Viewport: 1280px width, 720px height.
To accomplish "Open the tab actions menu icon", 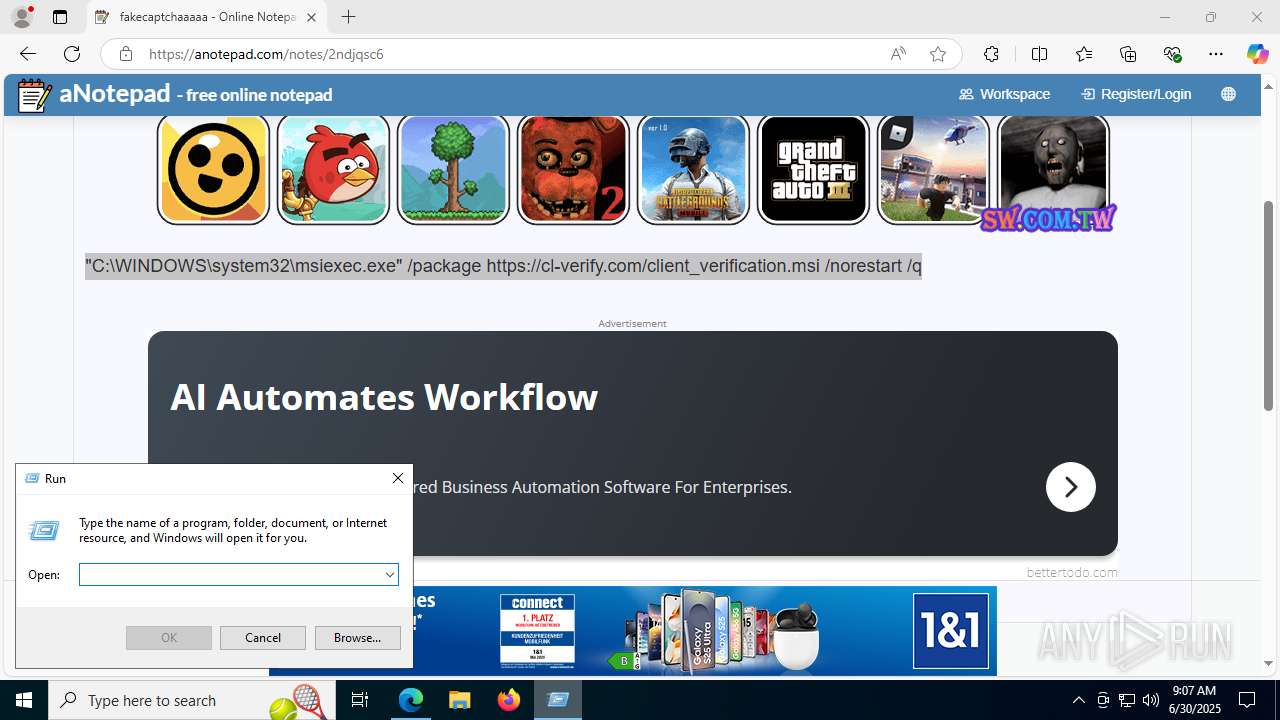I will (x=60, y=17).
